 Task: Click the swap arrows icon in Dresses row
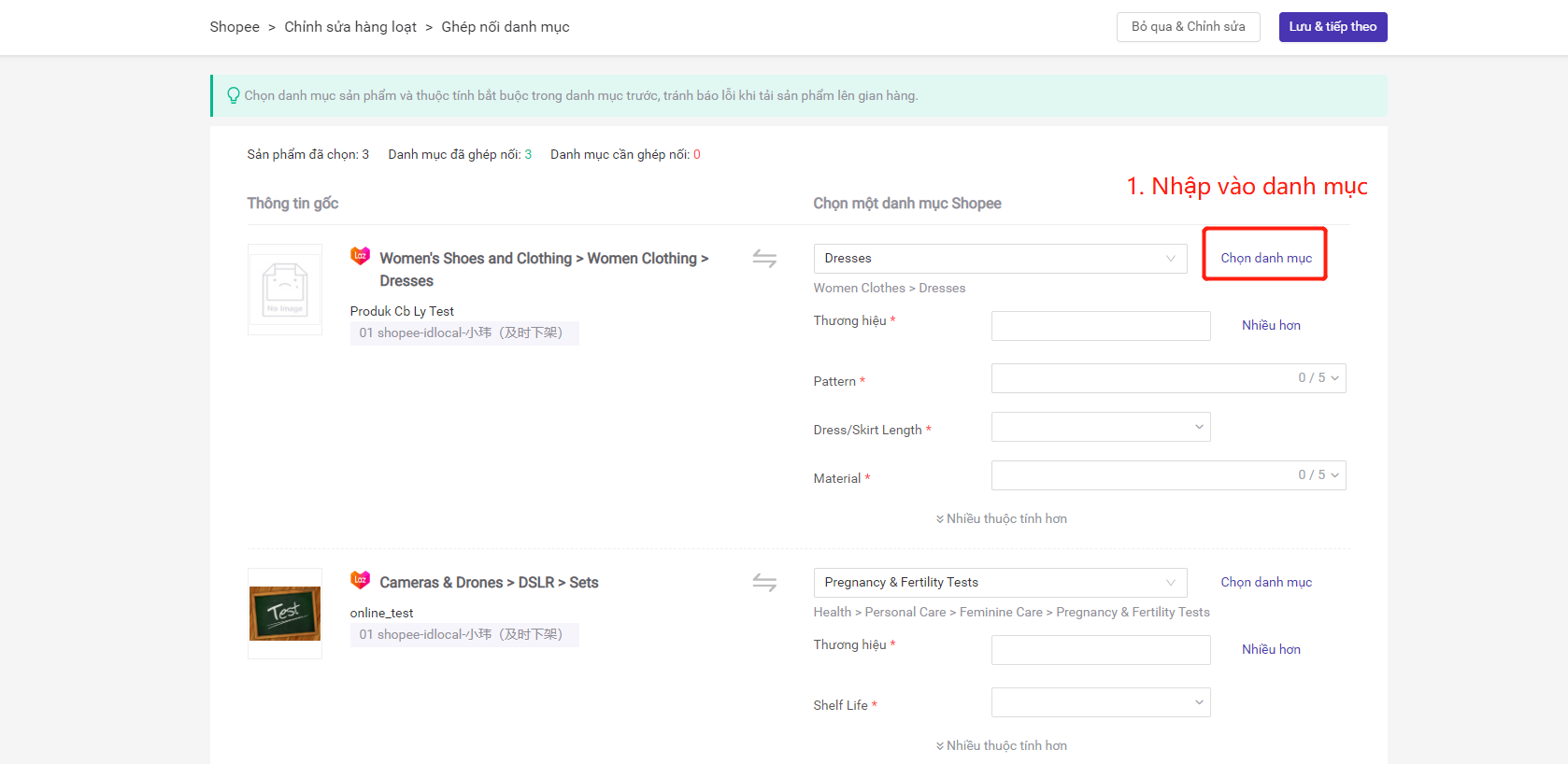click(764, 259)
